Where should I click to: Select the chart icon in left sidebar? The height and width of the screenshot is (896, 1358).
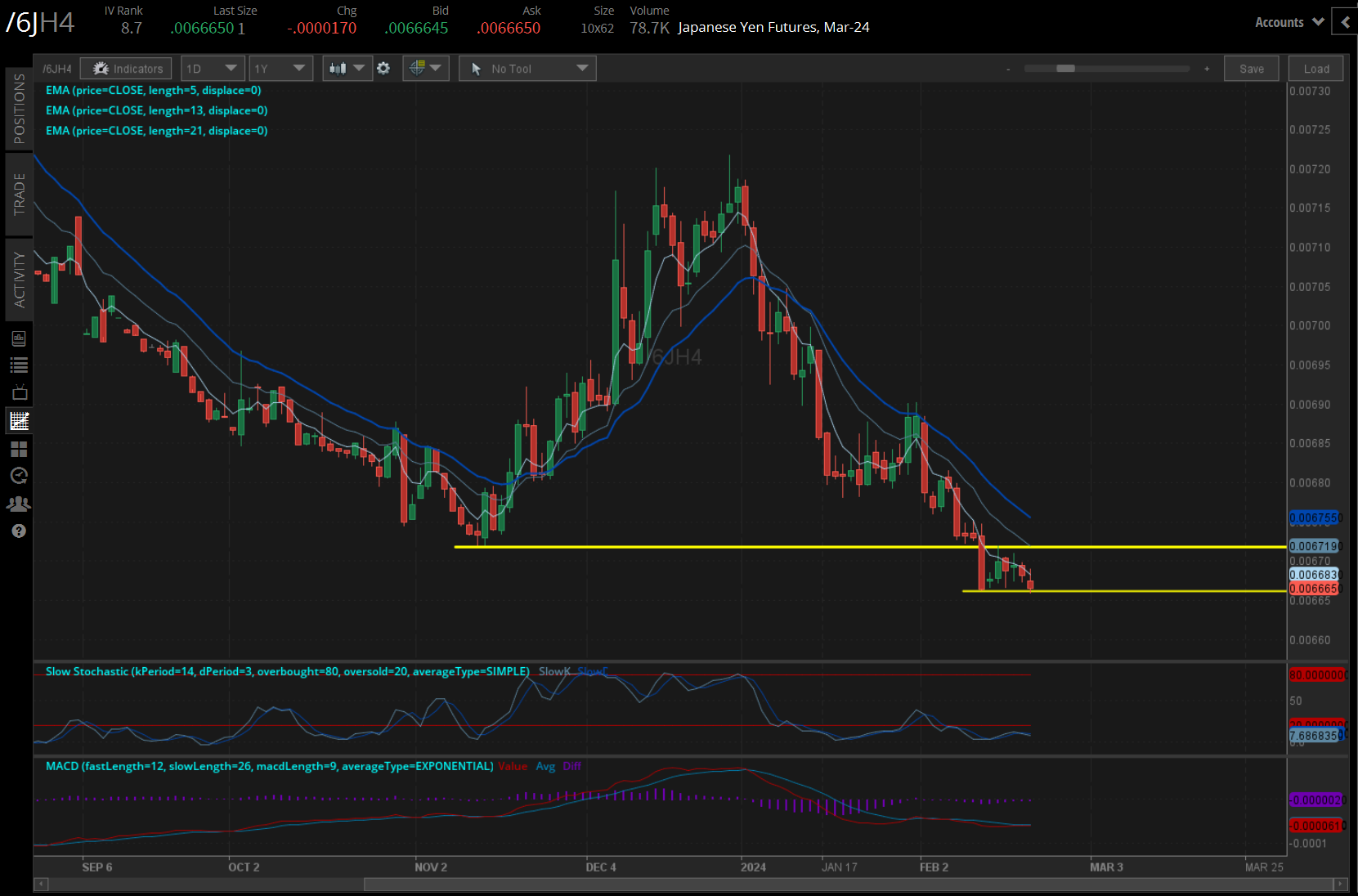19,421
